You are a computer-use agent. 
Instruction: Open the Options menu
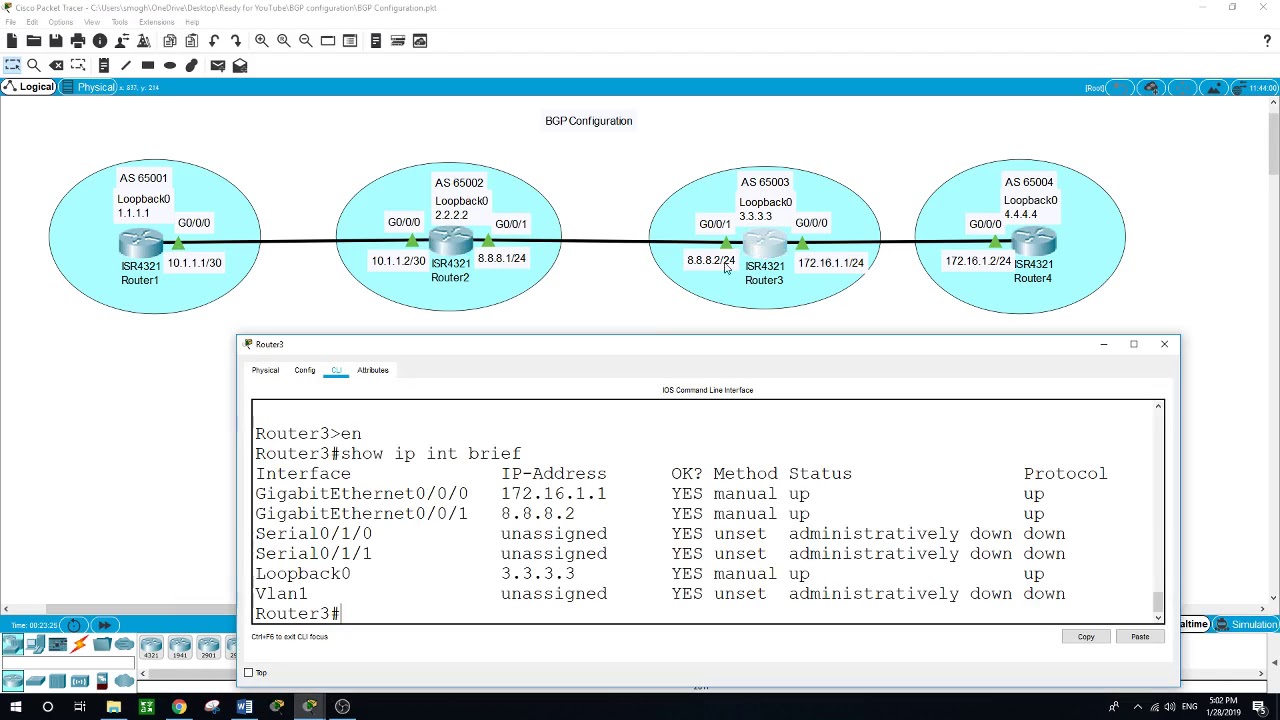tap(61, 22)
